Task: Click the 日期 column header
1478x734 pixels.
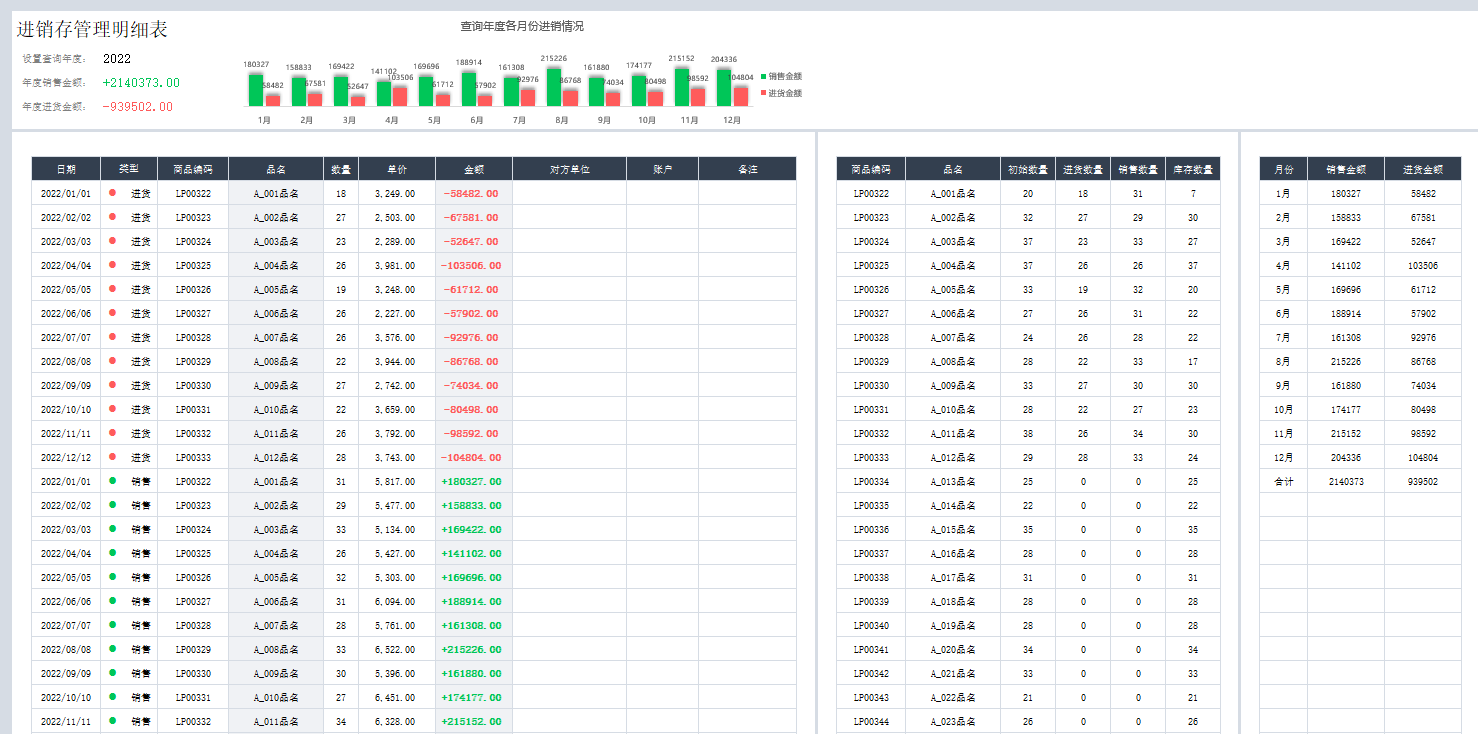Action: point(66,169)
